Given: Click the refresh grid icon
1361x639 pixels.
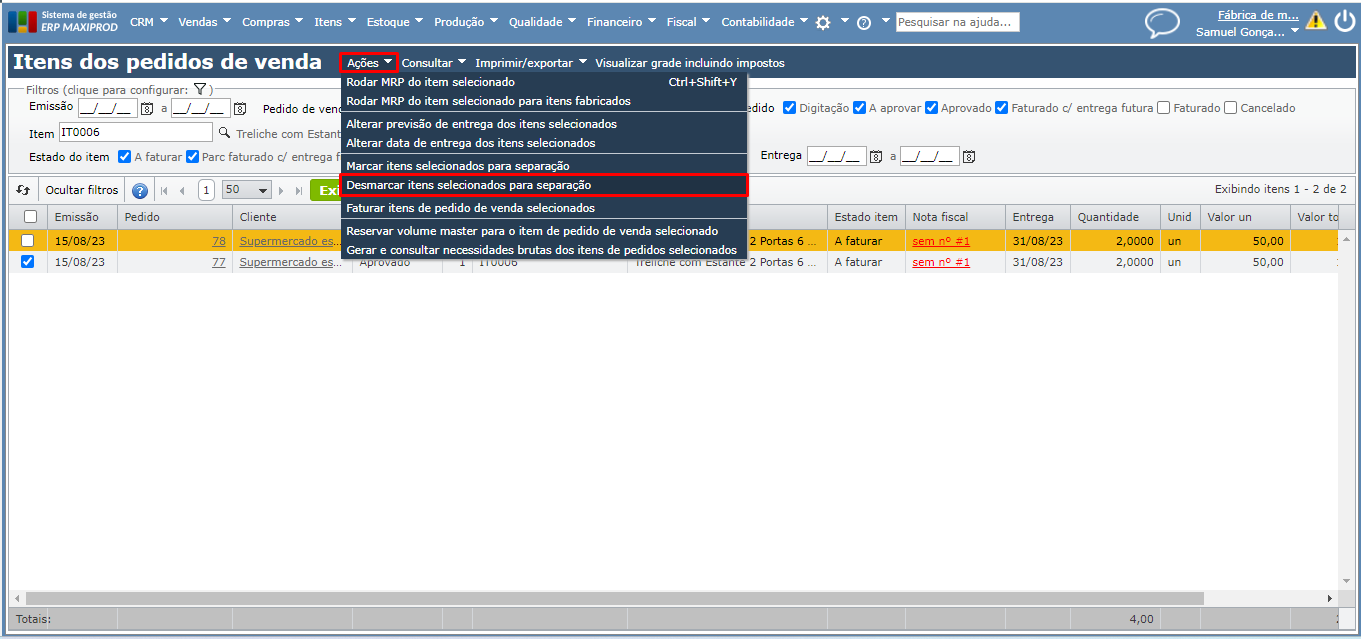Looking at the screenshot, I should pos(23,190).
